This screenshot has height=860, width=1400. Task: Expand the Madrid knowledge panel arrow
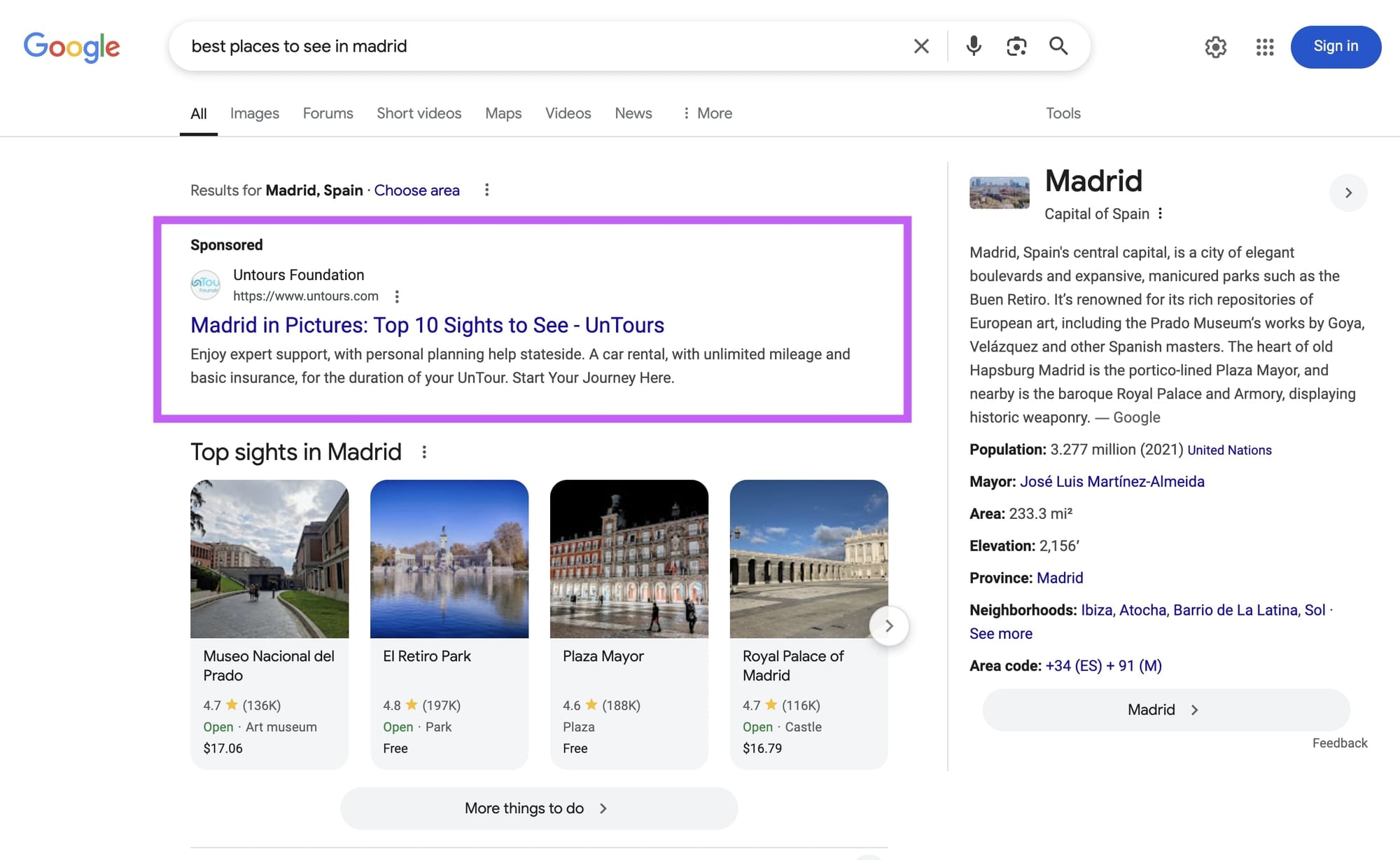point(1348,193)
